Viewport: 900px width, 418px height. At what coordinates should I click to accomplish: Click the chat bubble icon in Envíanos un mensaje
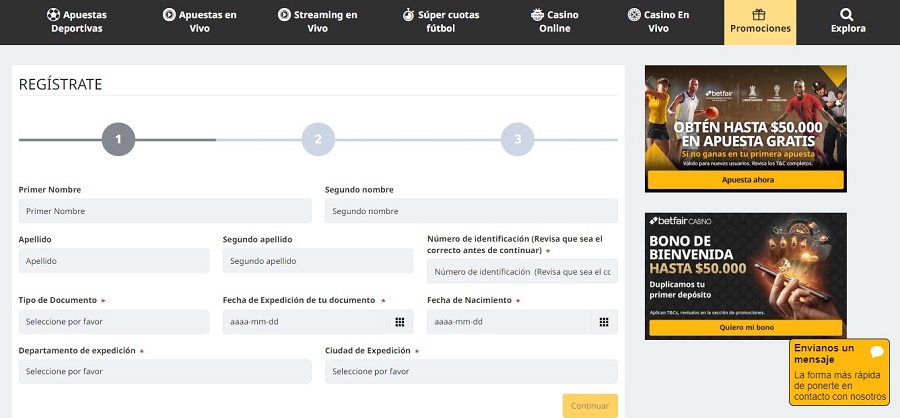[x=876, y=351]
